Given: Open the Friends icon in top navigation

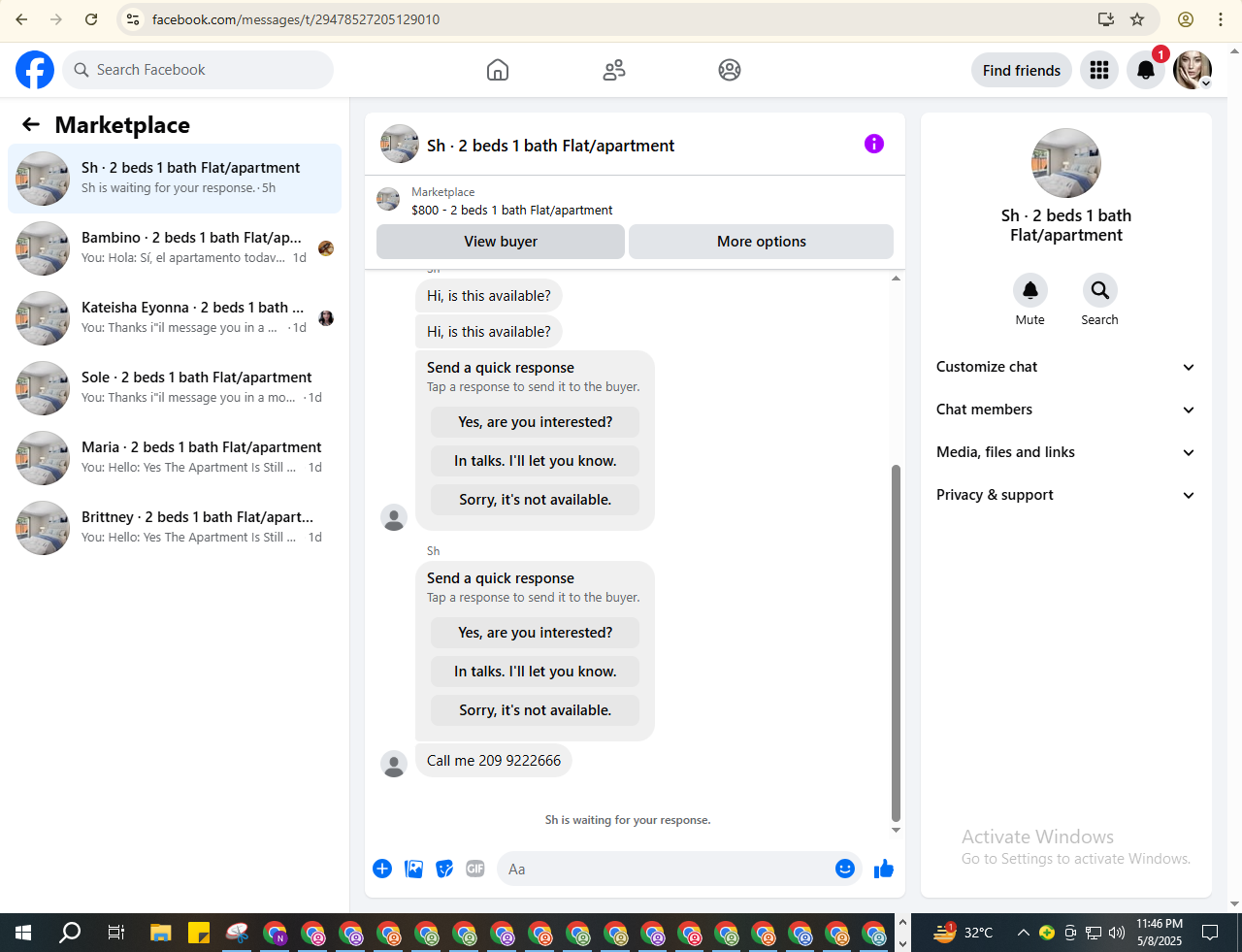Looking at the screenshot, I should (x=614, y=70).
